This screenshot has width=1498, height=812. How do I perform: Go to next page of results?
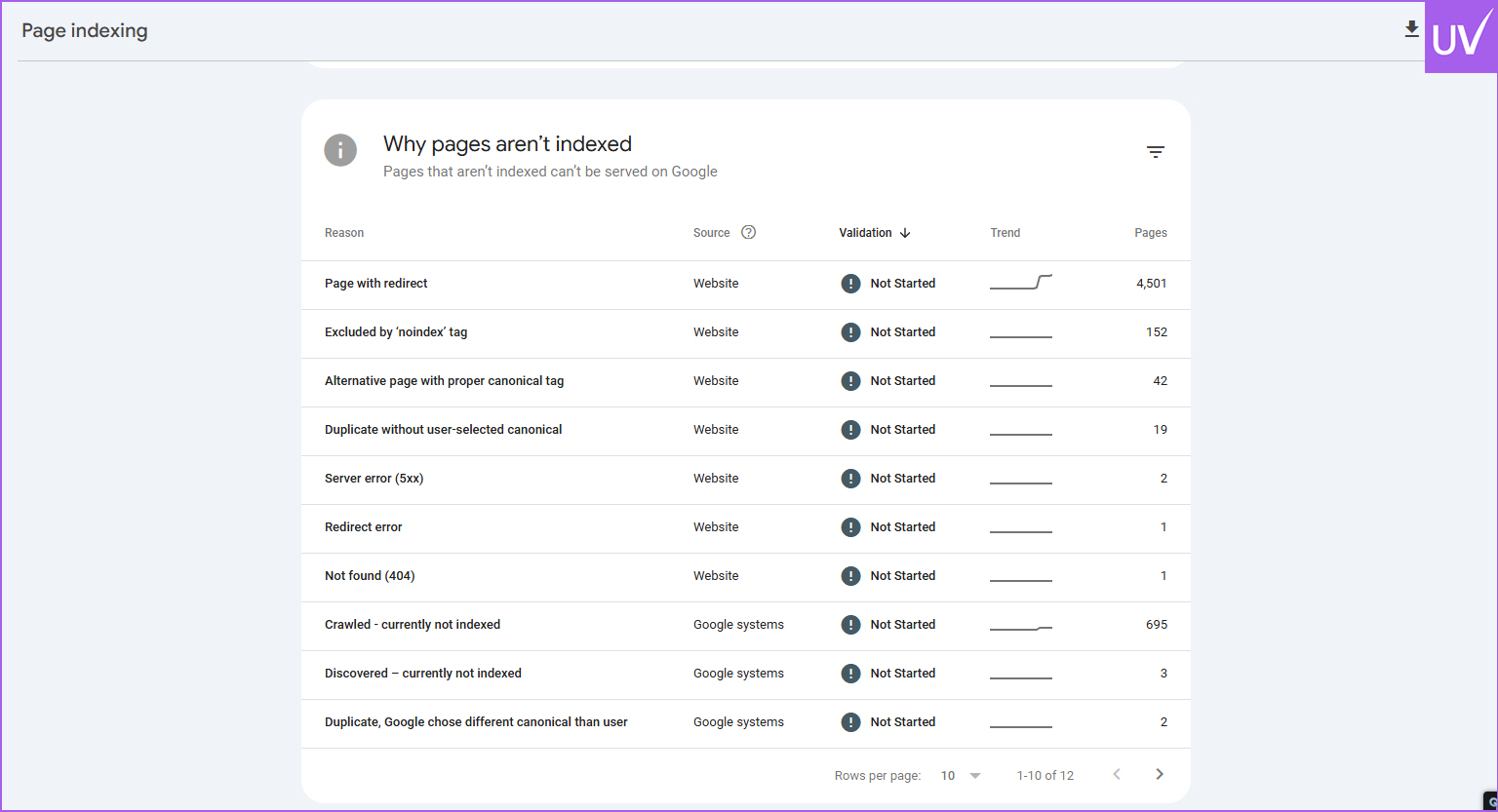click(1160, 774)
